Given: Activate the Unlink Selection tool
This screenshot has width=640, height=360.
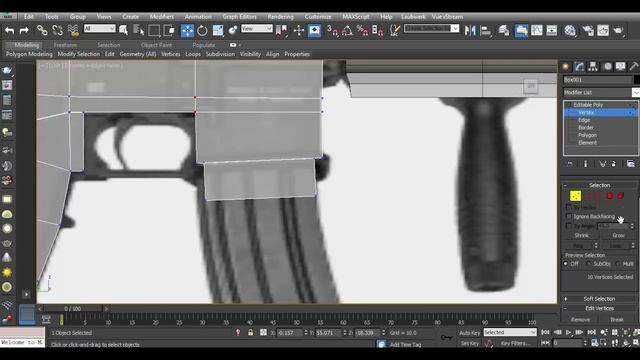Looking at the screenshot, I should (57, 30).
